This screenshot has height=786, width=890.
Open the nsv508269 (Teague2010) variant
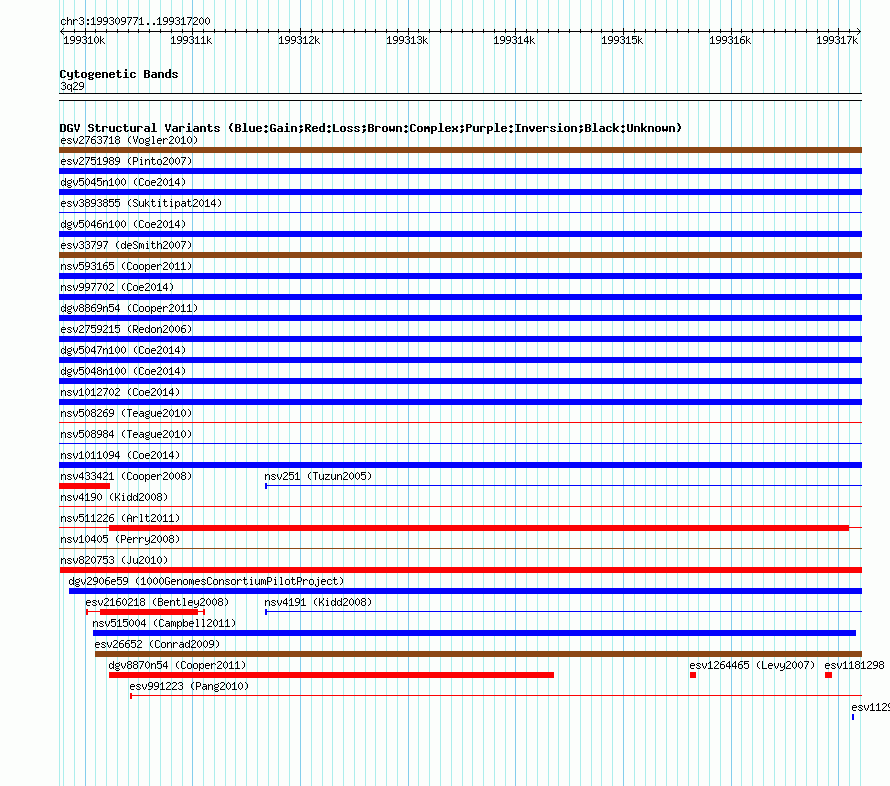pyautogui.click(x=126, y=413)
